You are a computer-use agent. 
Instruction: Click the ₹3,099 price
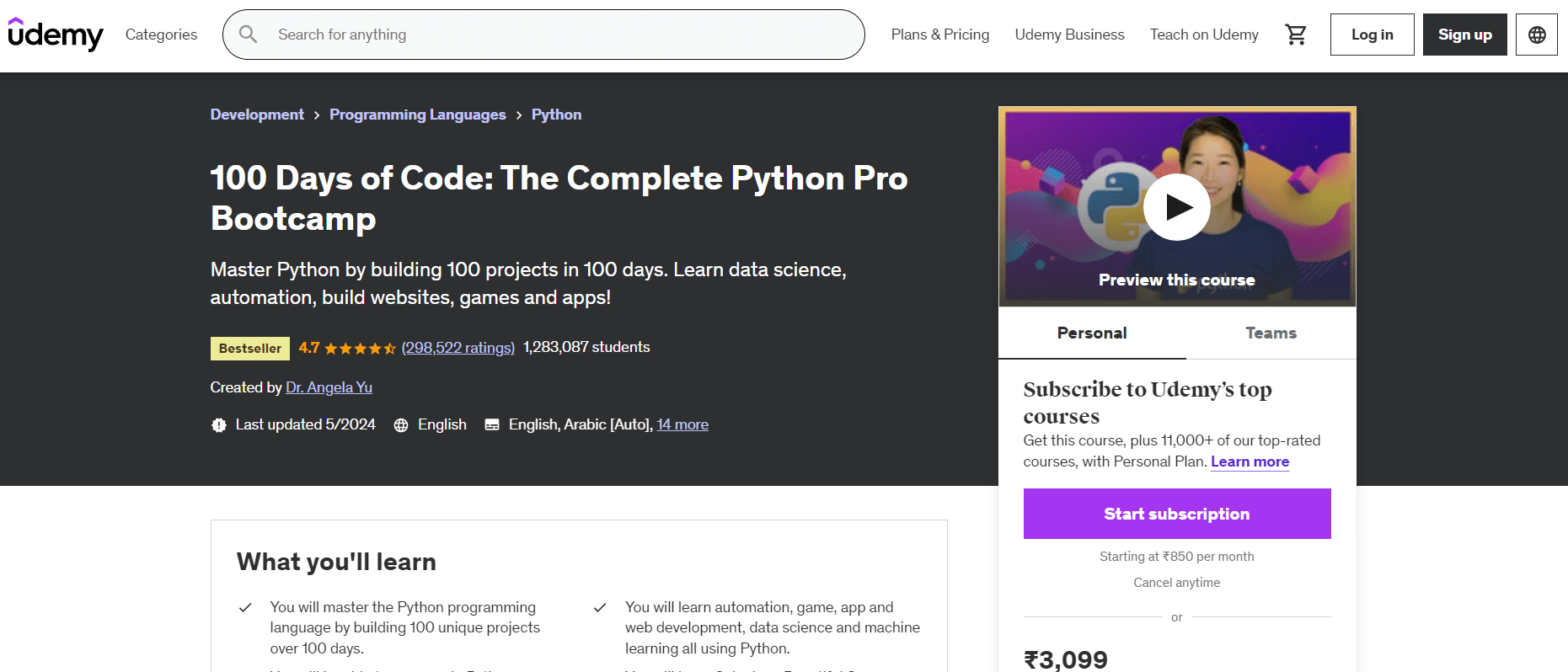1066,659
